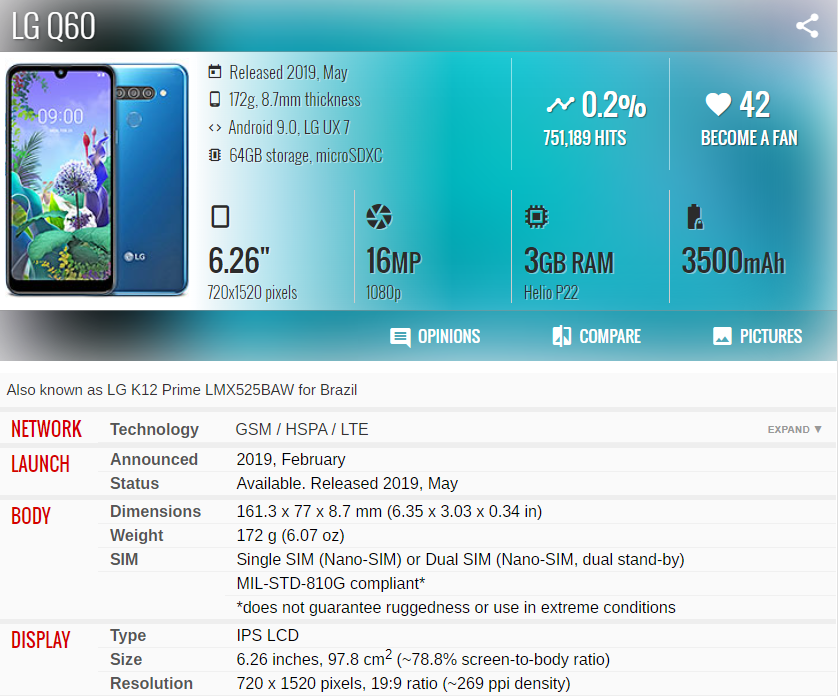Click the SIM spec label
This screenshot has width=838, height=696.
tap(126, 559)
